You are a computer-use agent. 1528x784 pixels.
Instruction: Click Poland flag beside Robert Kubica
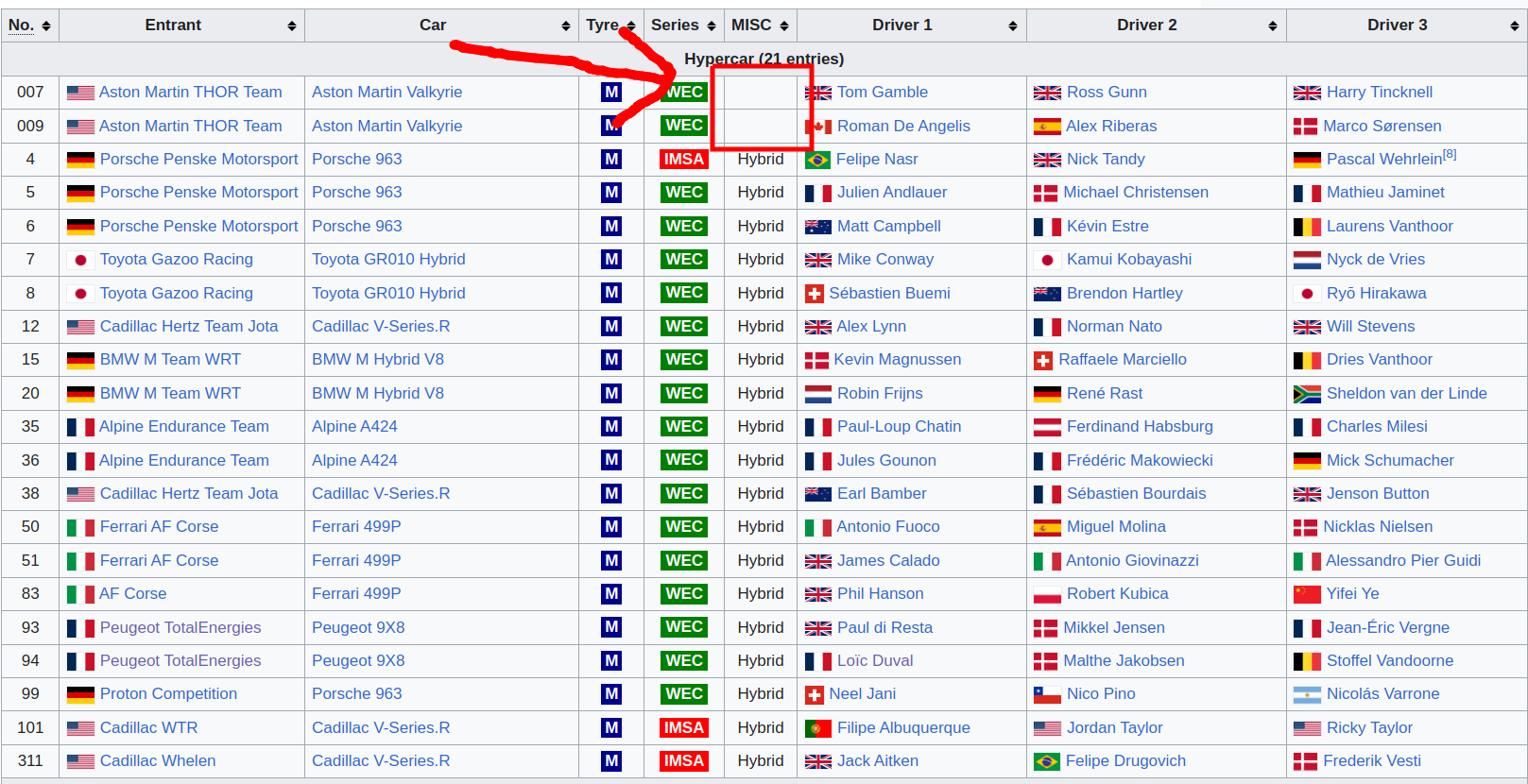[x=1047, y=594]
